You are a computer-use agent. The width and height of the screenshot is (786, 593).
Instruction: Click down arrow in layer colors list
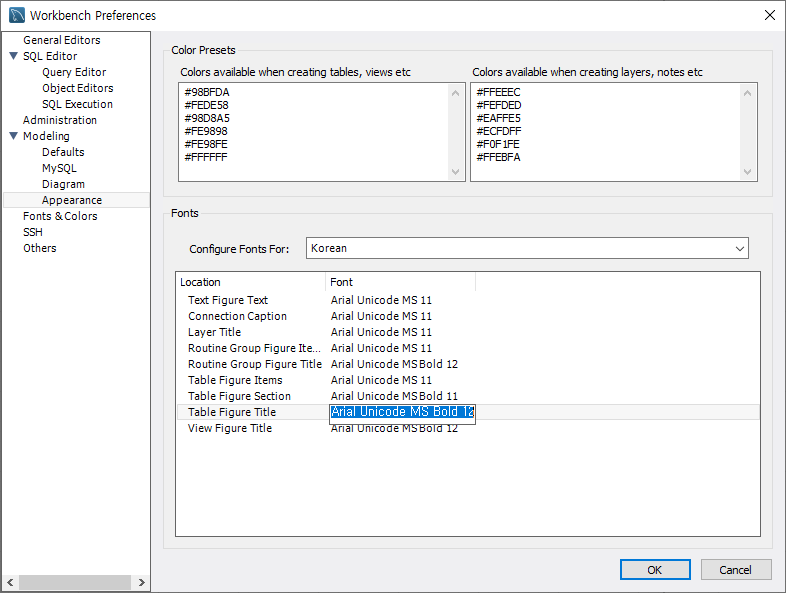747,172
